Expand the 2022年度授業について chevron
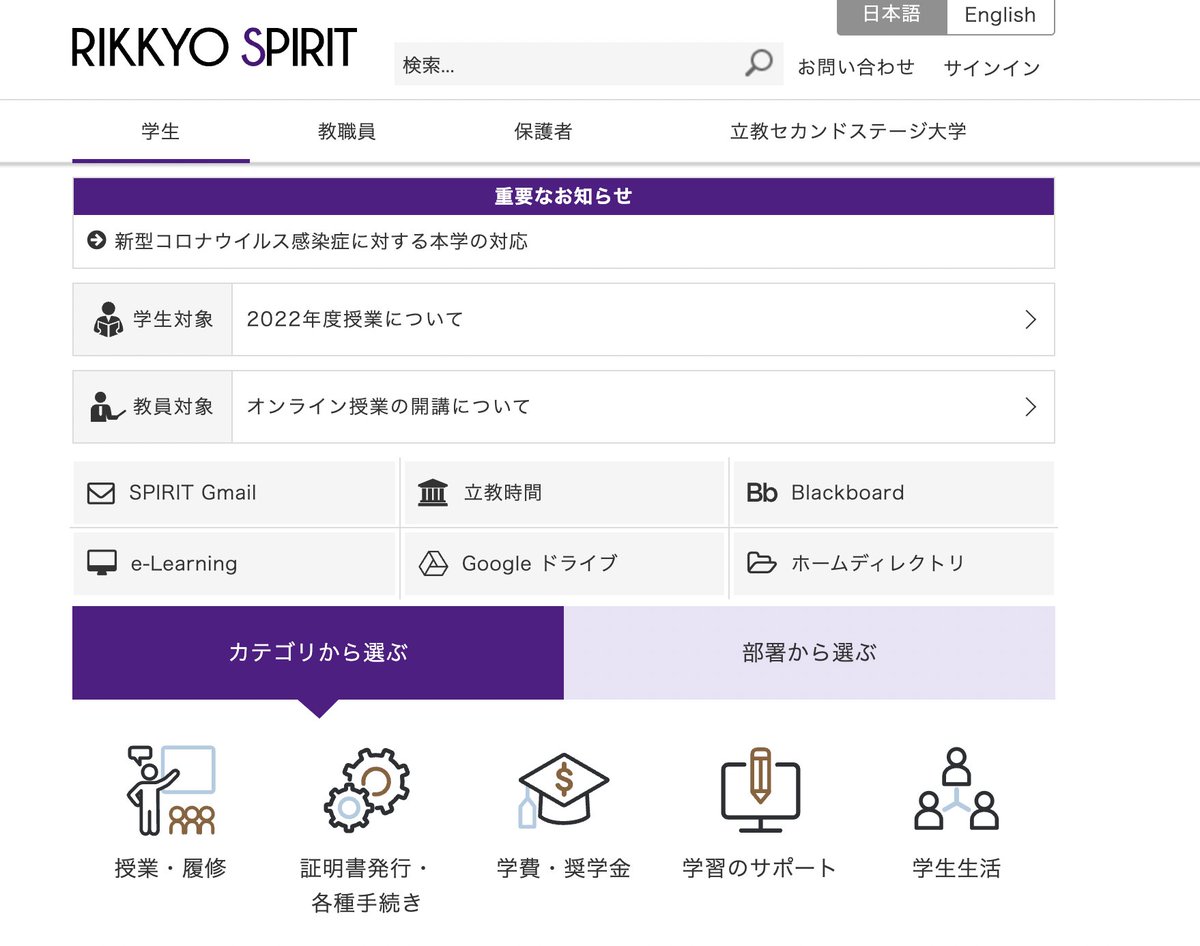 tap(1031, 320)
